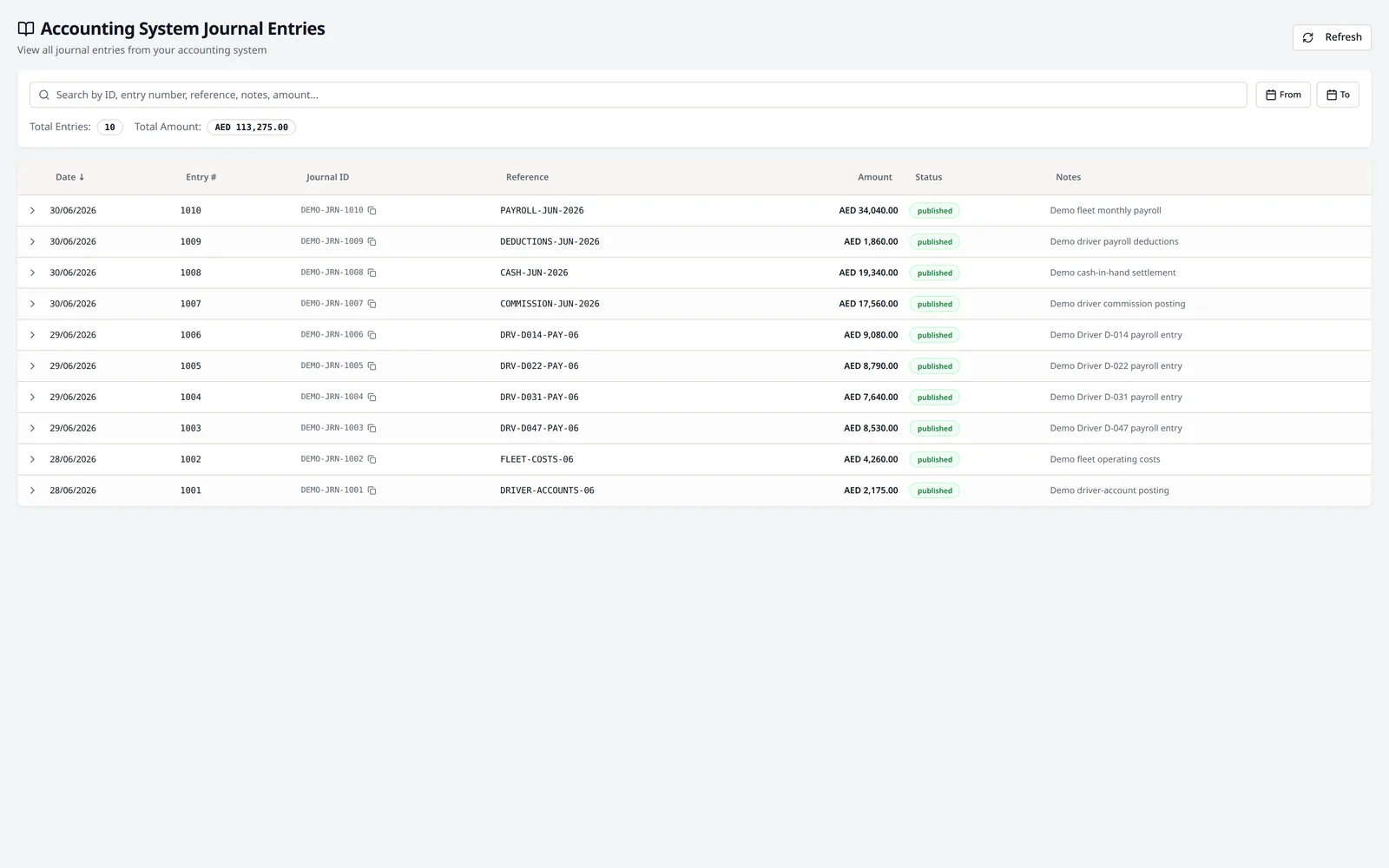
Task: Expand row for entry 1006
Action: click(32, 335)
